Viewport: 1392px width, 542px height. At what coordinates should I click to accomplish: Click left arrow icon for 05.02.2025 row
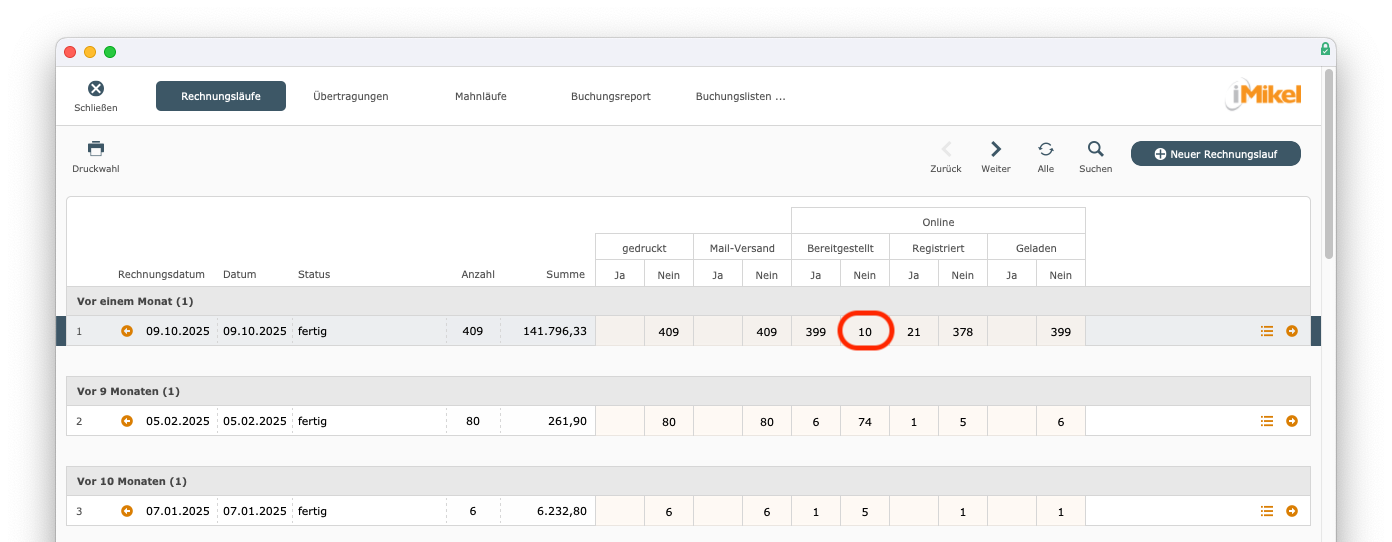coord(127,421)
